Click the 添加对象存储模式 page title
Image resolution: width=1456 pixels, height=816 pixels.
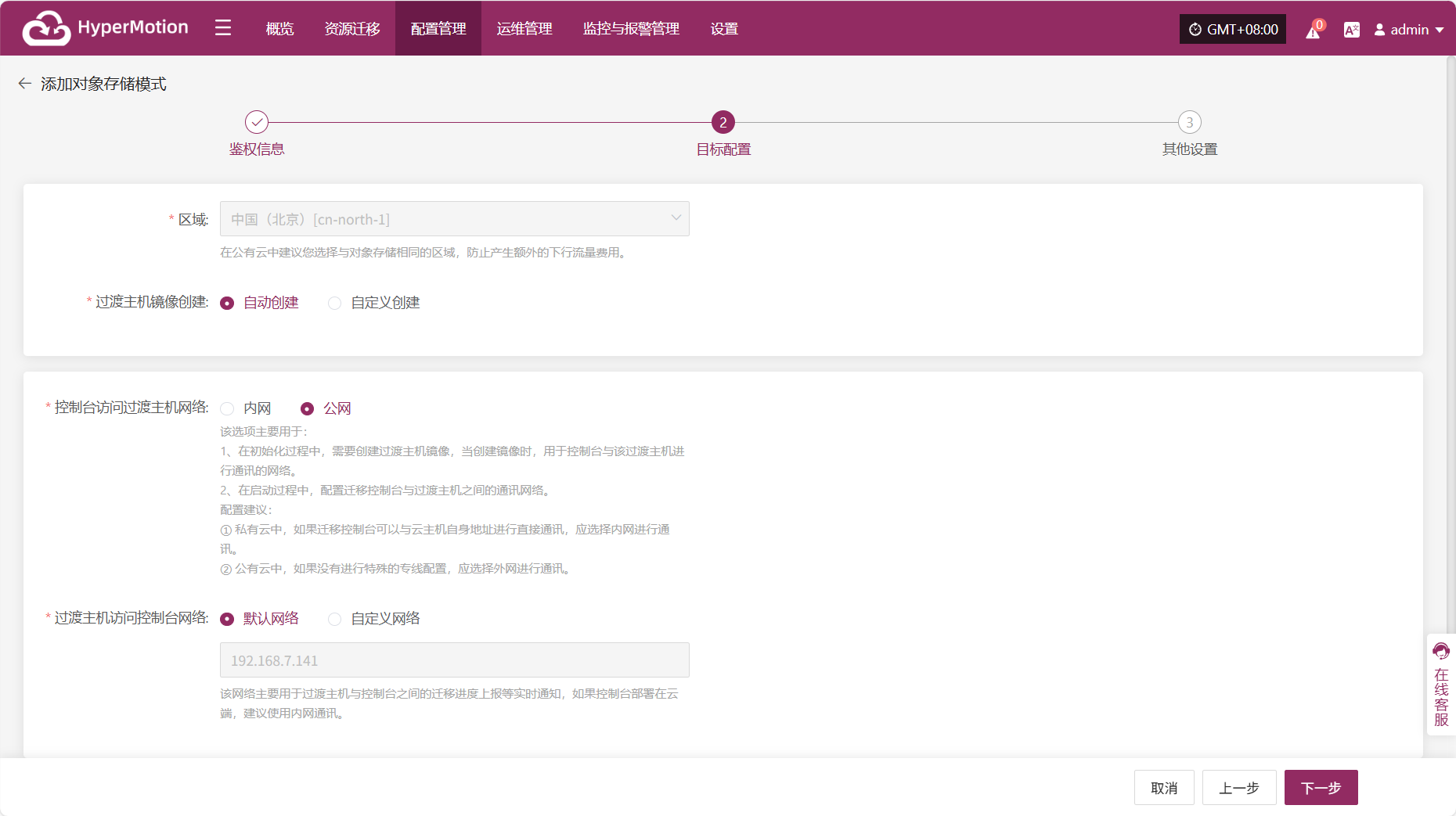[103, 84]
